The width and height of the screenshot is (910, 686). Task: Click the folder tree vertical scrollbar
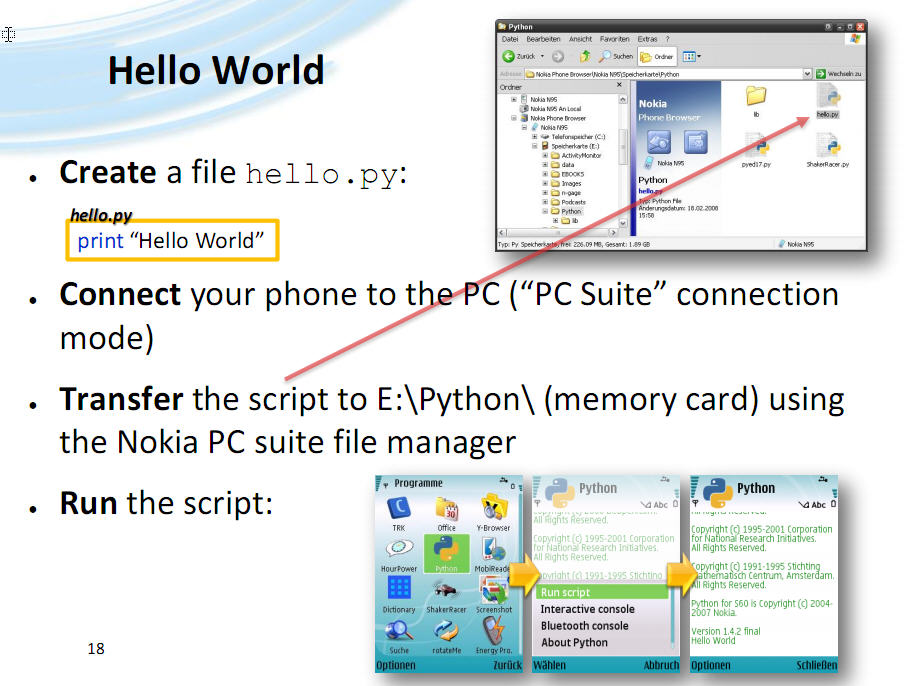623,161
